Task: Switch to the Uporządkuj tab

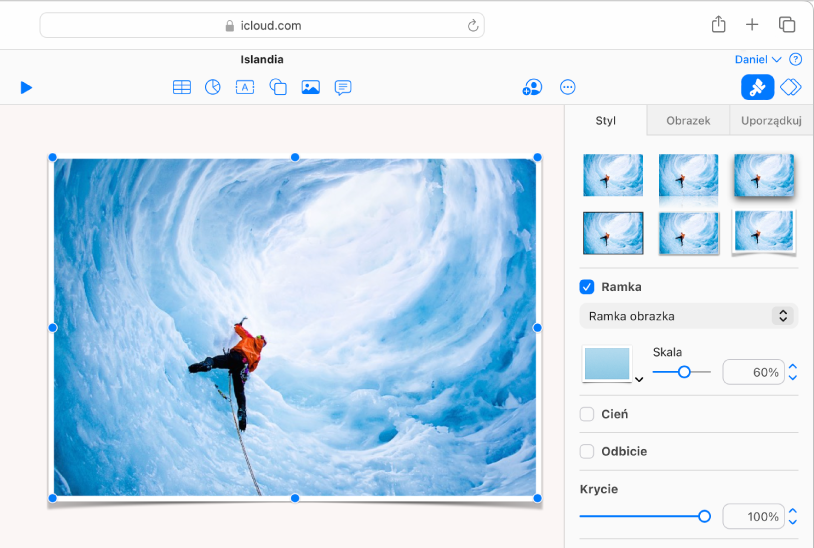Action: click(x=771, y=121)
